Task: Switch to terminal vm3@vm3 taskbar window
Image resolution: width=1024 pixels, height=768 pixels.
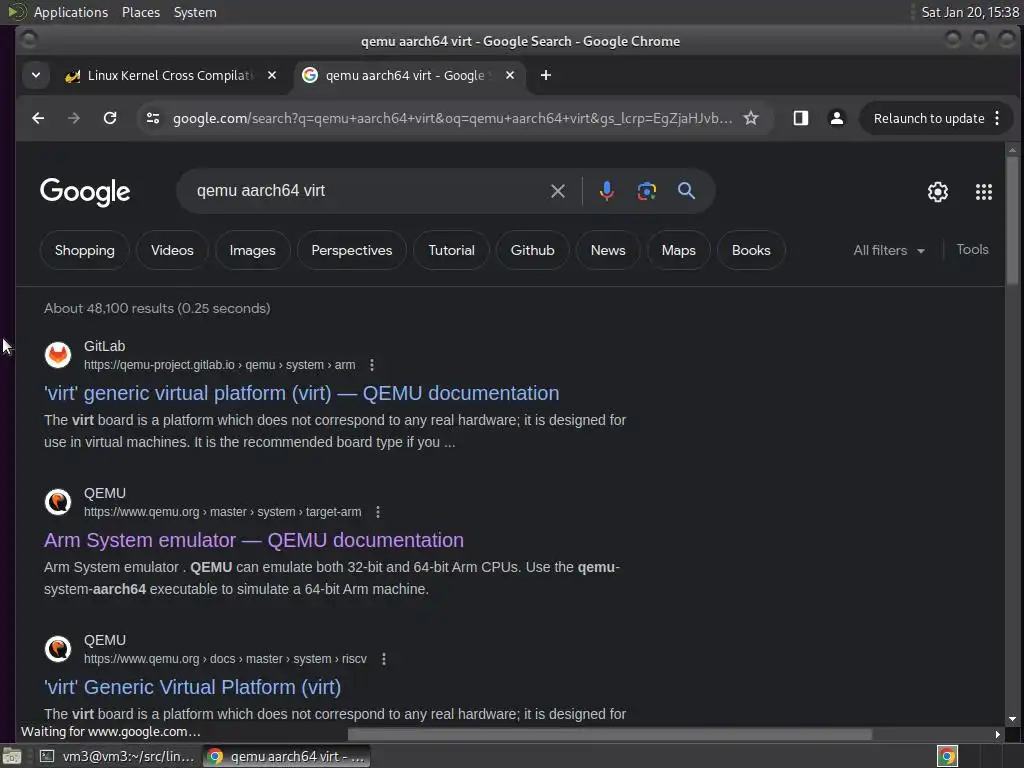Action: click(116, 756)
